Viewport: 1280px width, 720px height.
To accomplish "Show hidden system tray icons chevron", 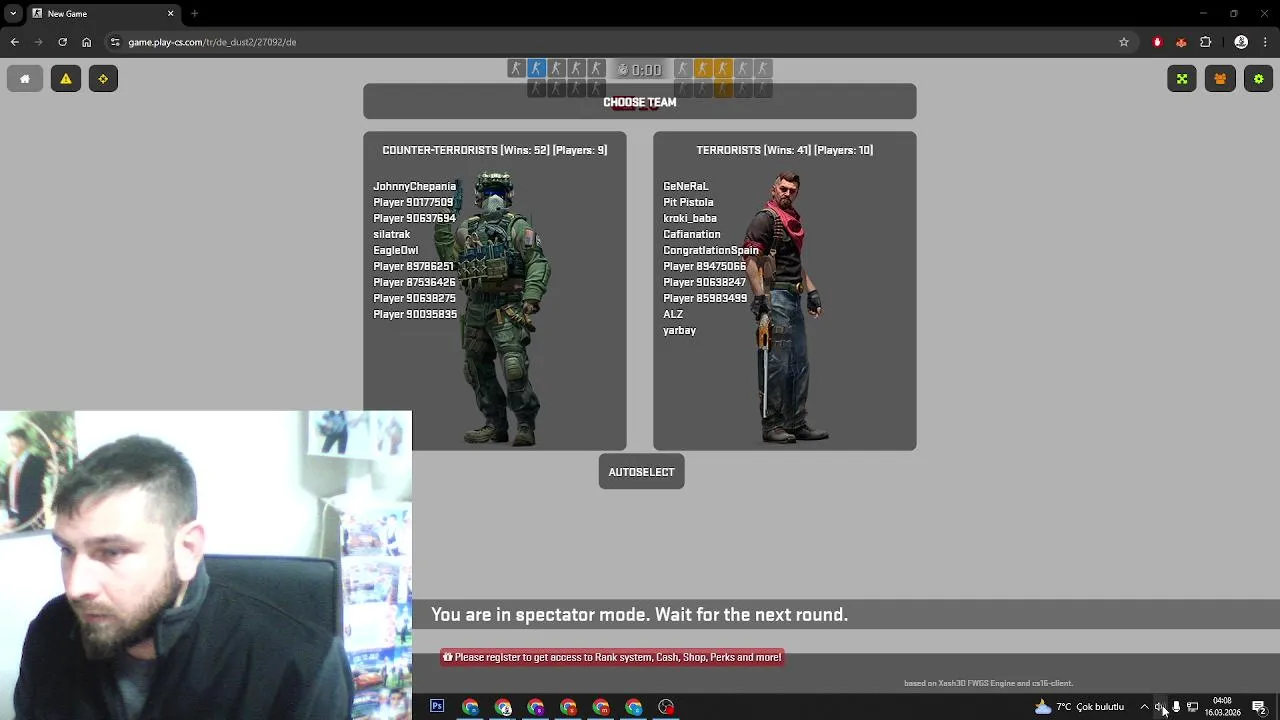I will pyautogui.click(x=1144, y=707).
